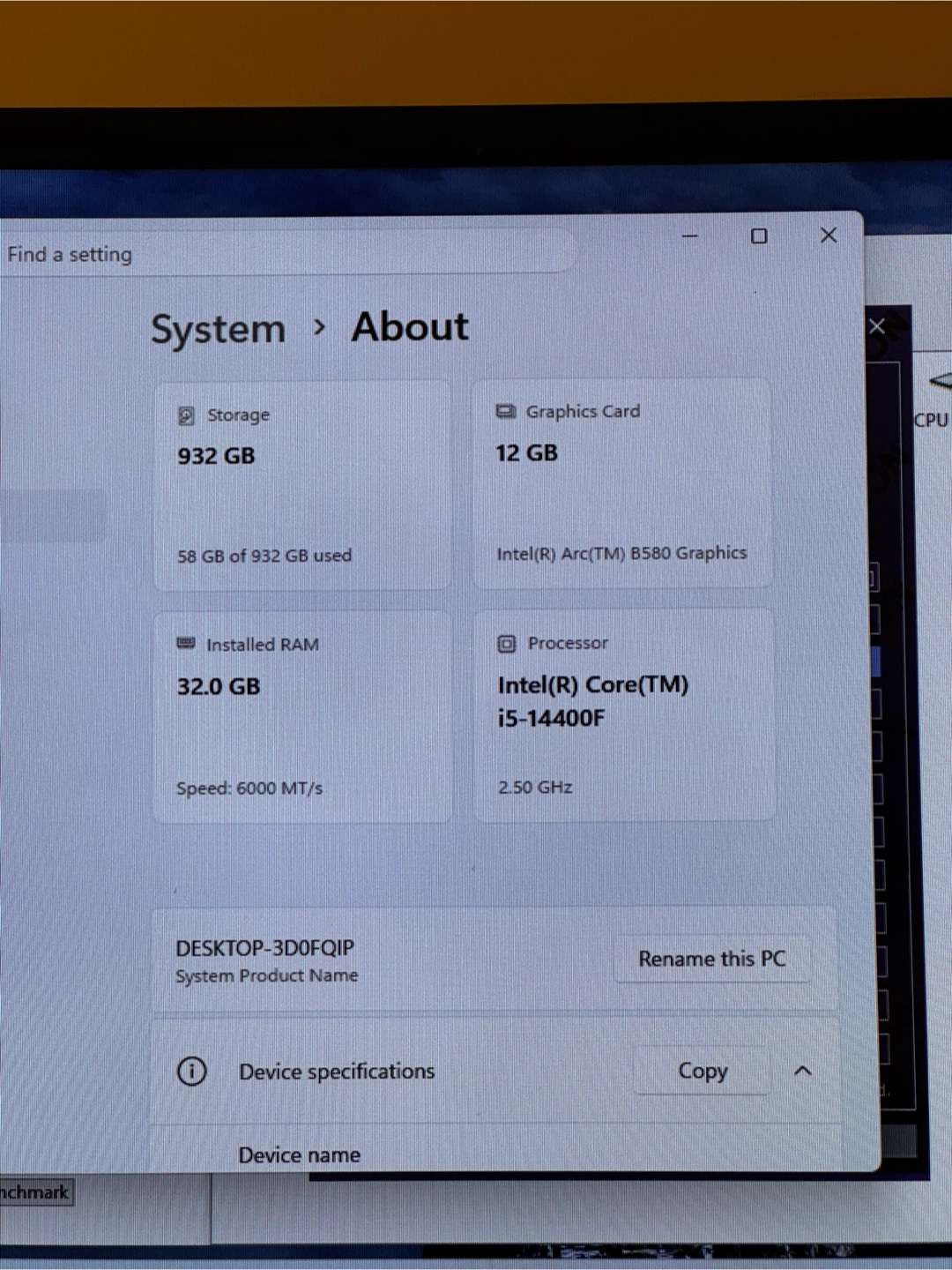The height and width of the screenshot is (1270, 952).
Task: Click the Intel(R) Arc(TM) B580 Graphics text
Action: 621,553
